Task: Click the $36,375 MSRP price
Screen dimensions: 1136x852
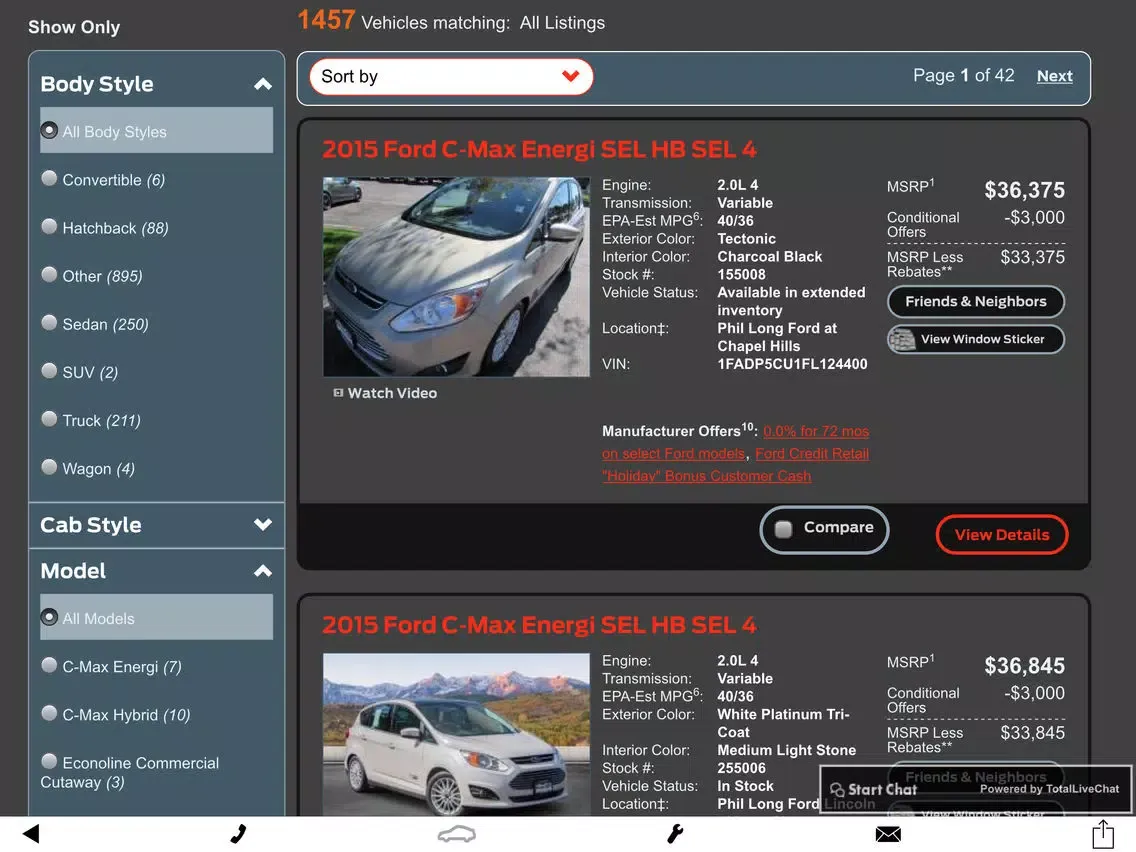Action: (x=1024, y=190)
